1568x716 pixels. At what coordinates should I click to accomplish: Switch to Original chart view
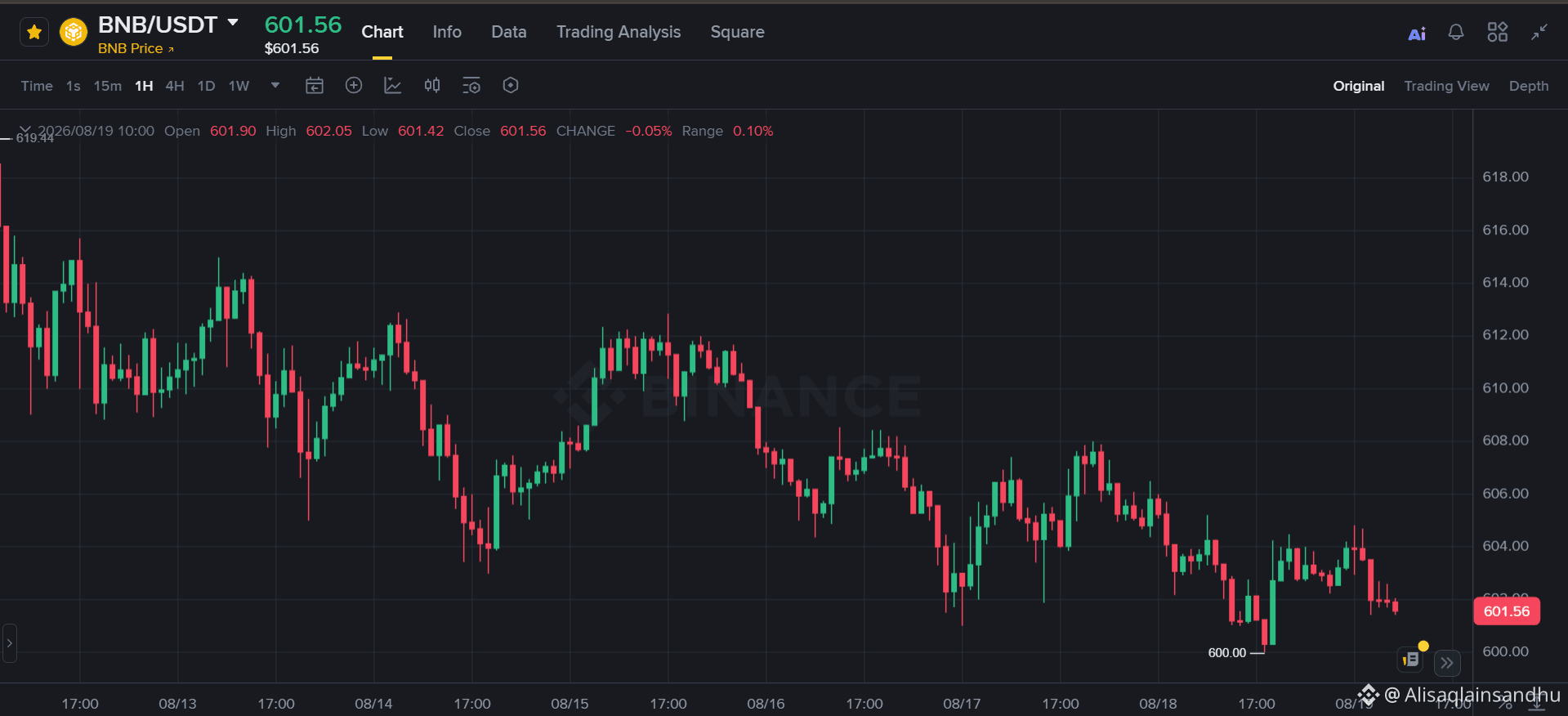[1359, 86]
